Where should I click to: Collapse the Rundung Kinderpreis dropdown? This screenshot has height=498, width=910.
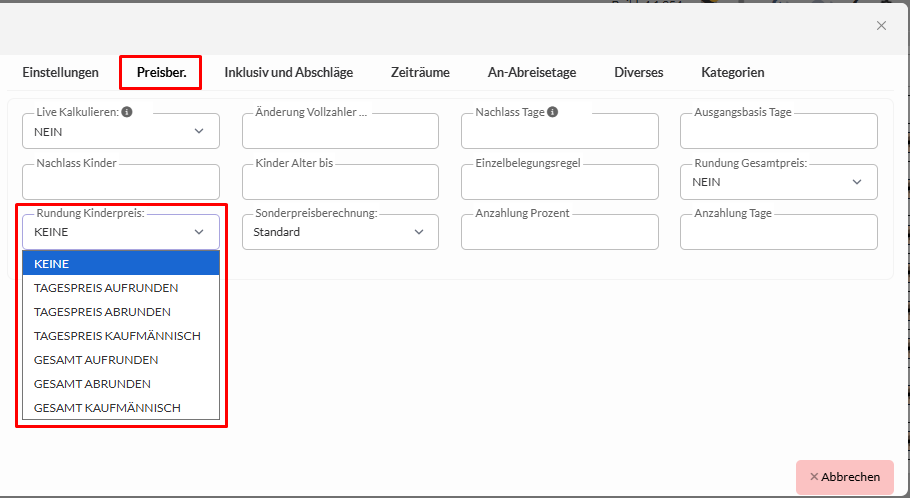point(120,232)
